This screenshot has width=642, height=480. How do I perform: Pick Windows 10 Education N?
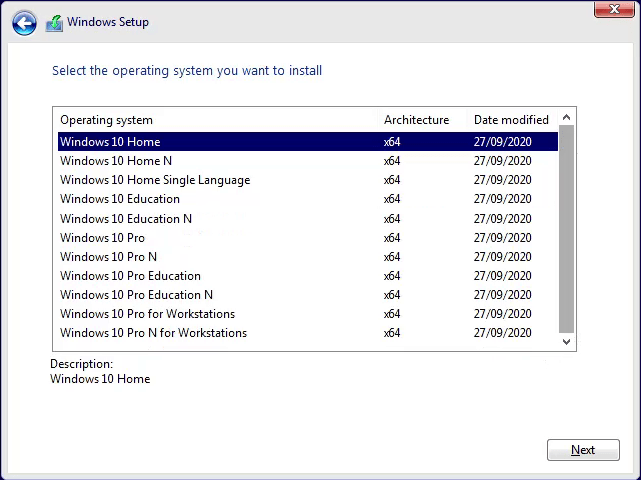(307, 218)
